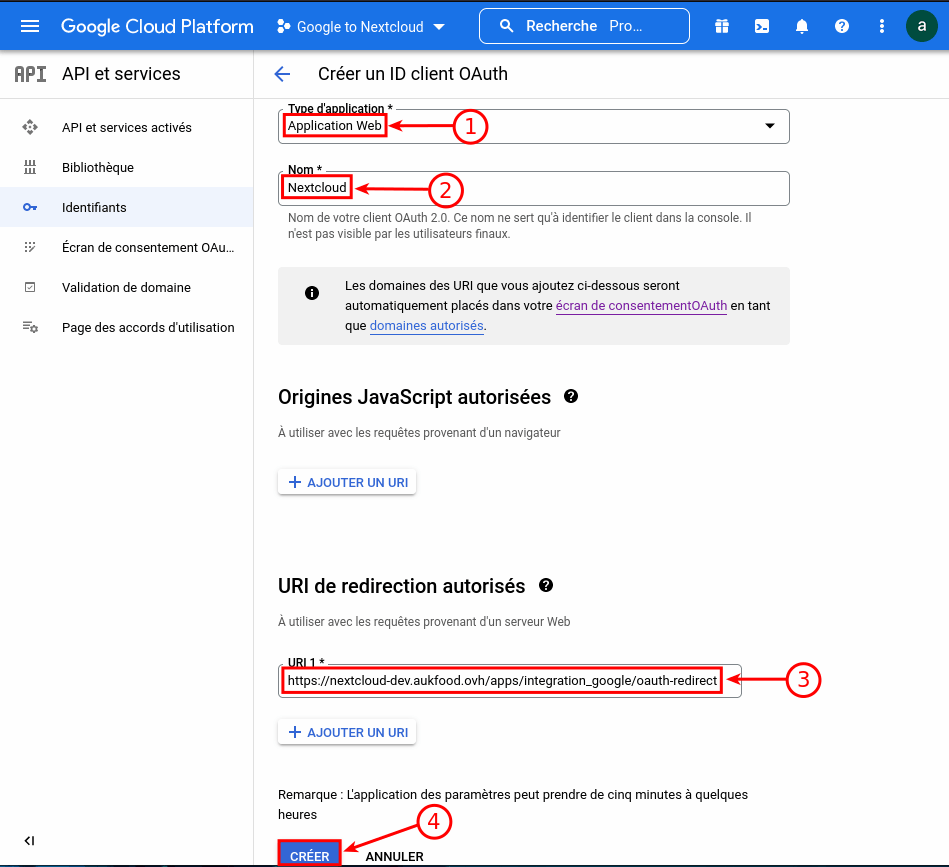
Task: Open the help question mark menu
Action: click(x=841, y=26)
